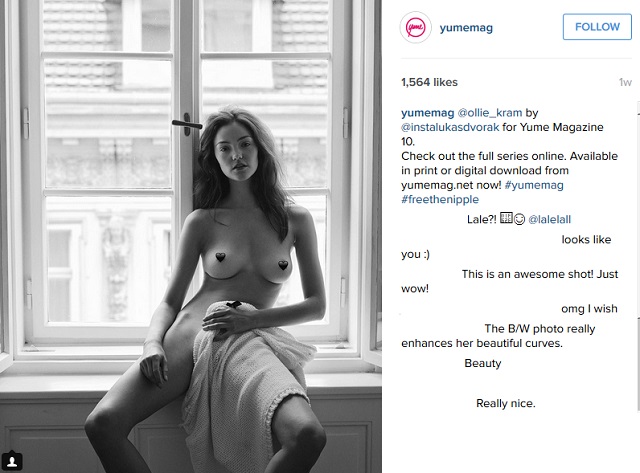Click the 'B/W photo really enhances' comment
The image size is (640, 473).
pyautogui.click(x=498, y=336)
